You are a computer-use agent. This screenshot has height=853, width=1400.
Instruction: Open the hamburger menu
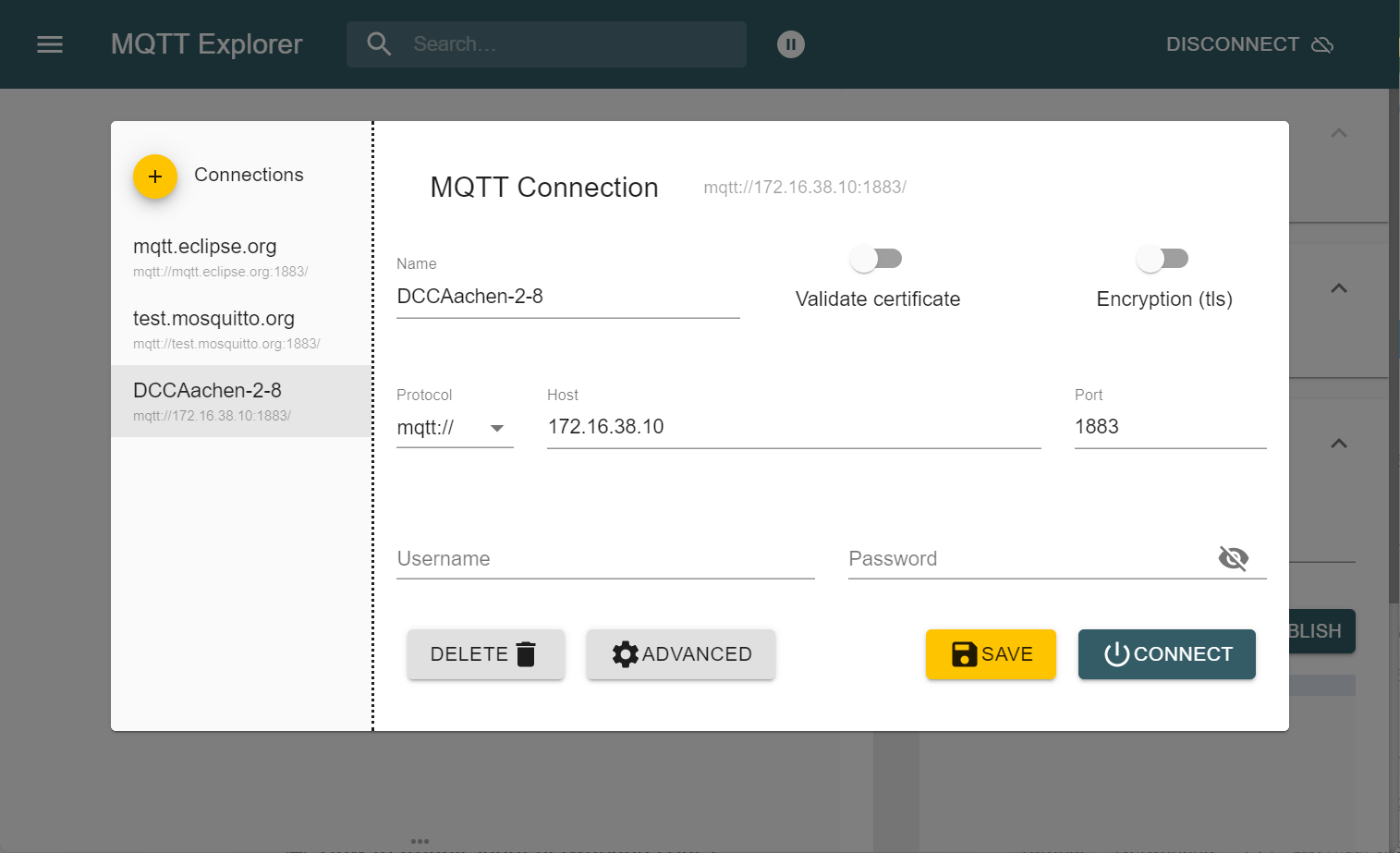click(50, 44)
